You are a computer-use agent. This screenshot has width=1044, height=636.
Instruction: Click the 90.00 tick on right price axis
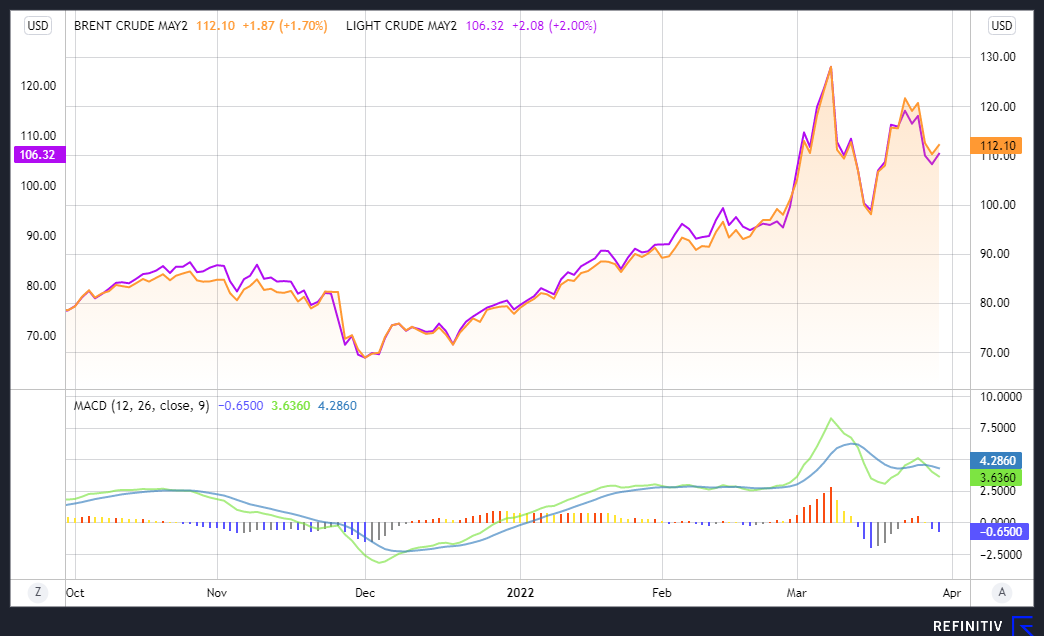(995, 254)
